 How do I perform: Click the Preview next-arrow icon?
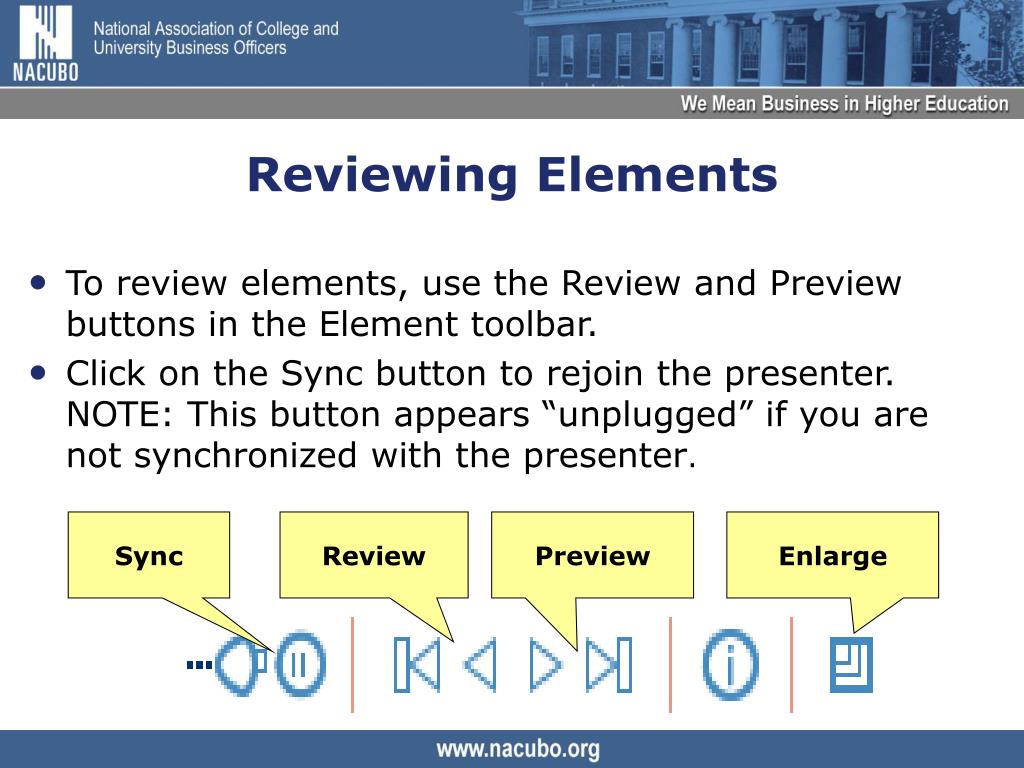[545, 665]
